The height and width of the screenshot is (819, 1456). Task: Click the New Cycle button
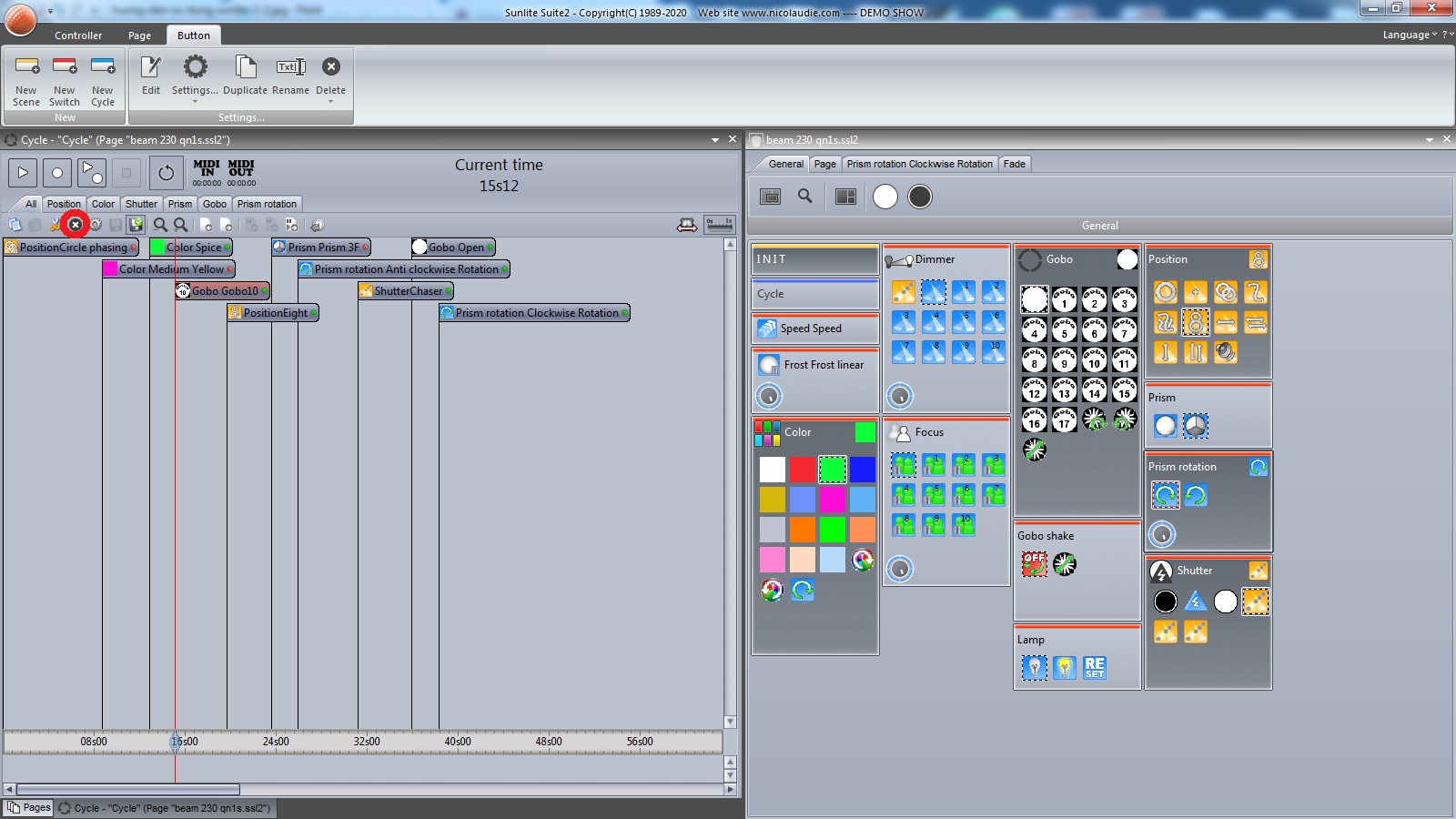(x=103, y=81)
